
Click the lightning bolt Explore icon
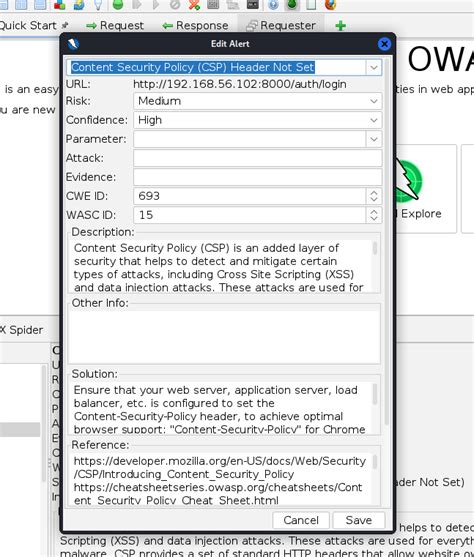click(409, 180)
